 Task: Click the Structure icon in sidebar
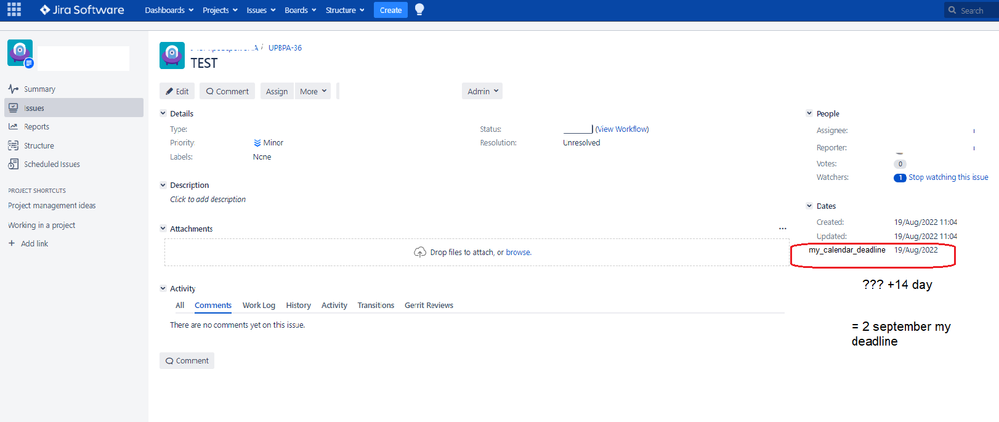13,145
